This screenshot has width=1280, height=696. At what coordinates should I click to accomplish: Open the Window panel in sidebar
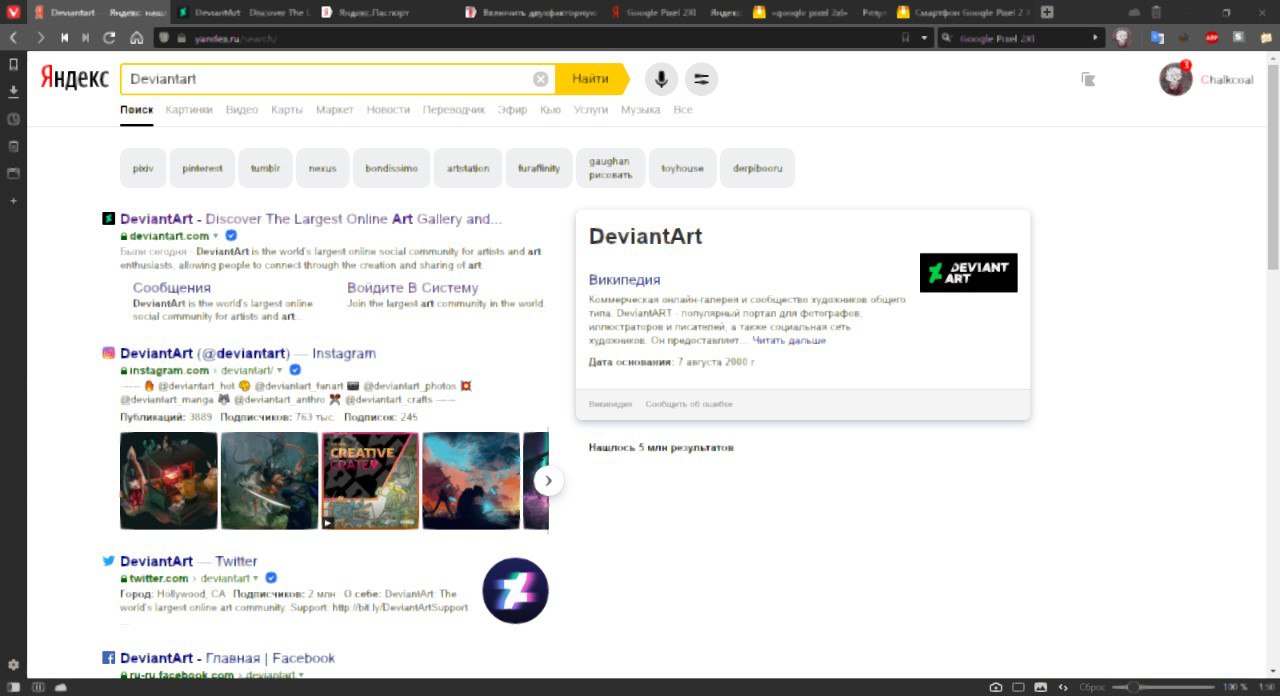pyautogui.click(x=13, y=173)
